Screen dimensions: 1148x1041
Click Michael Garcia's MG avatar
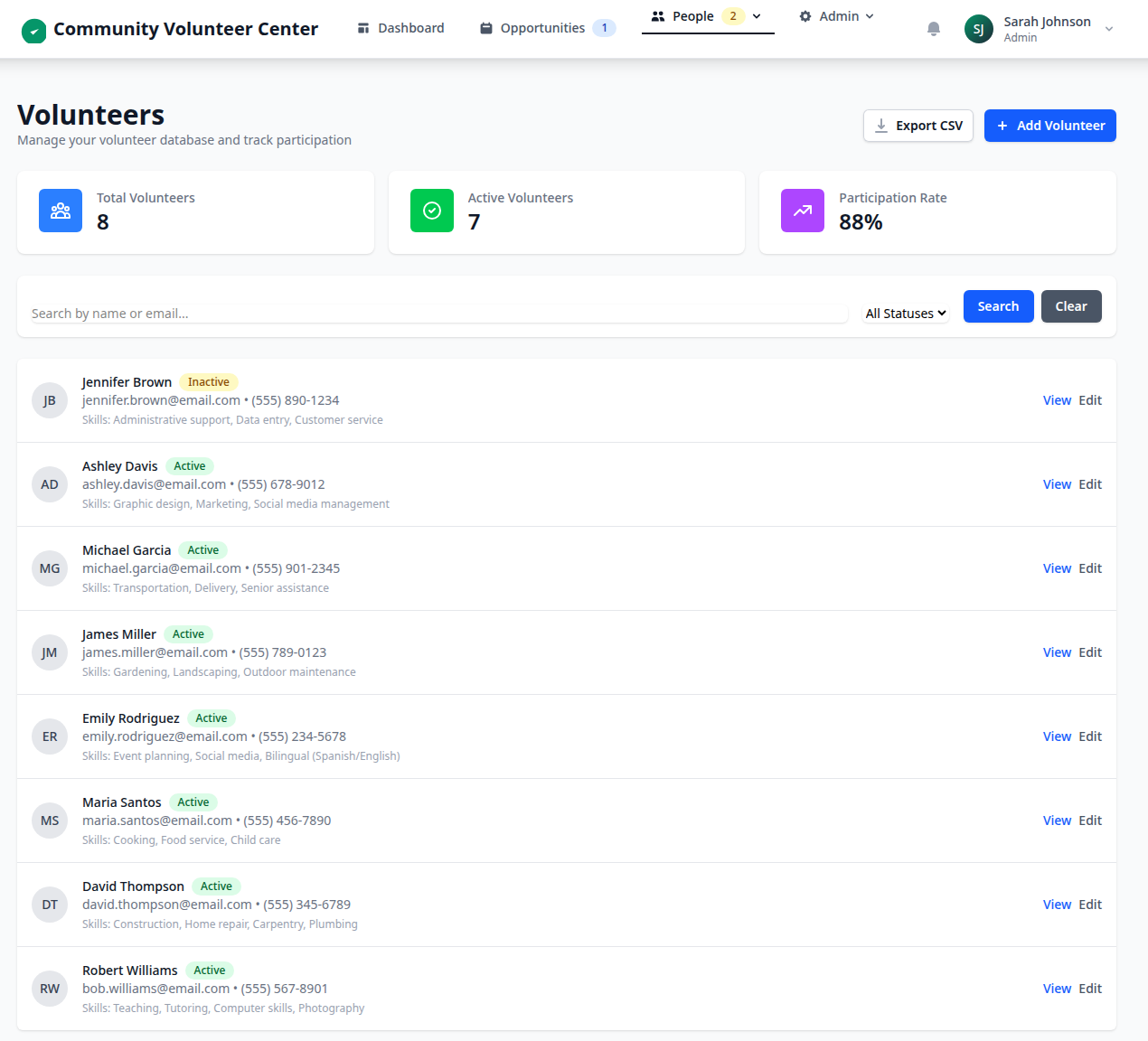[x=50, y=567]
